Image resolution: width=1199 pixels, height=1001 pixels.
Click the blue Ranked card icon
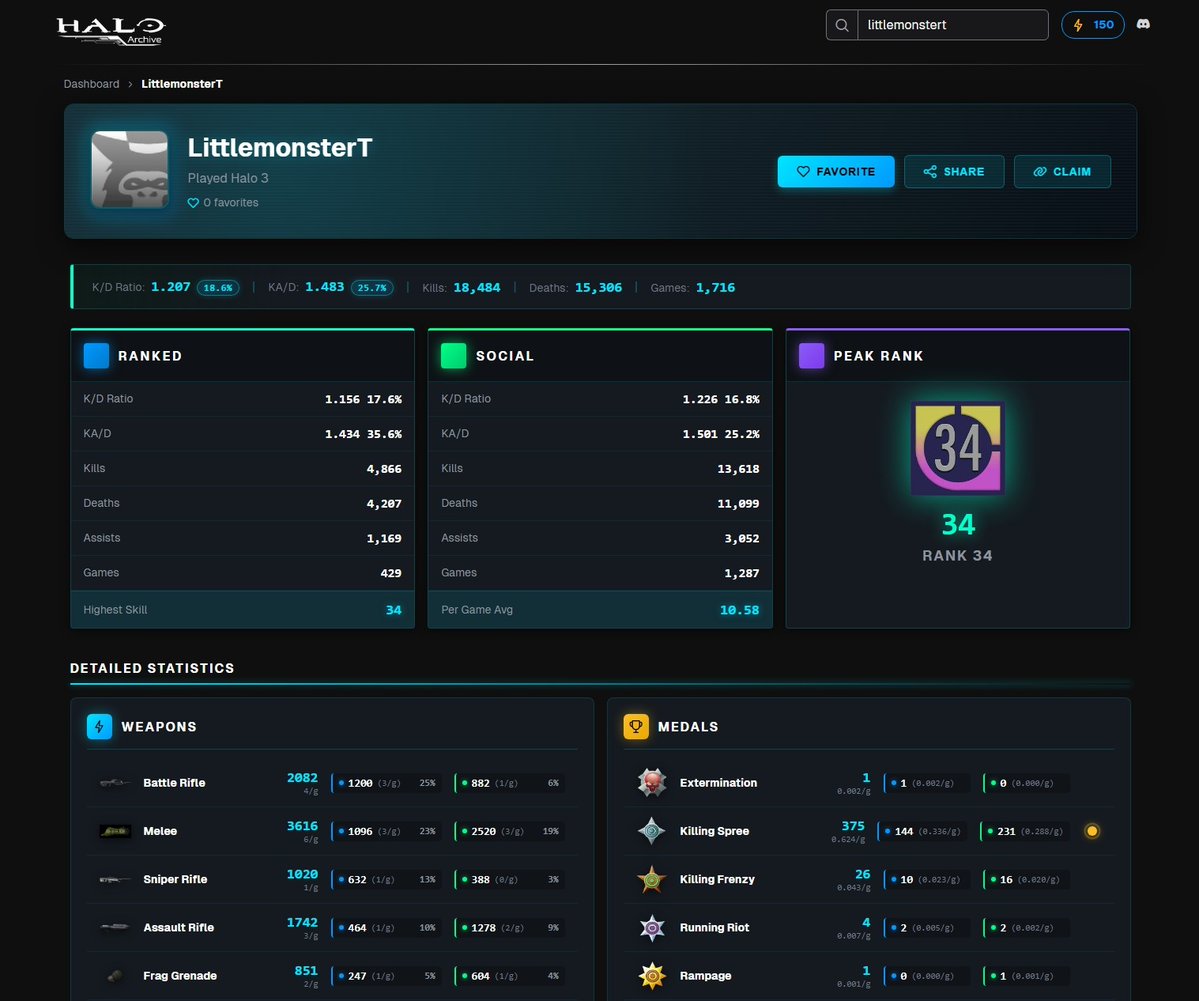96,356
